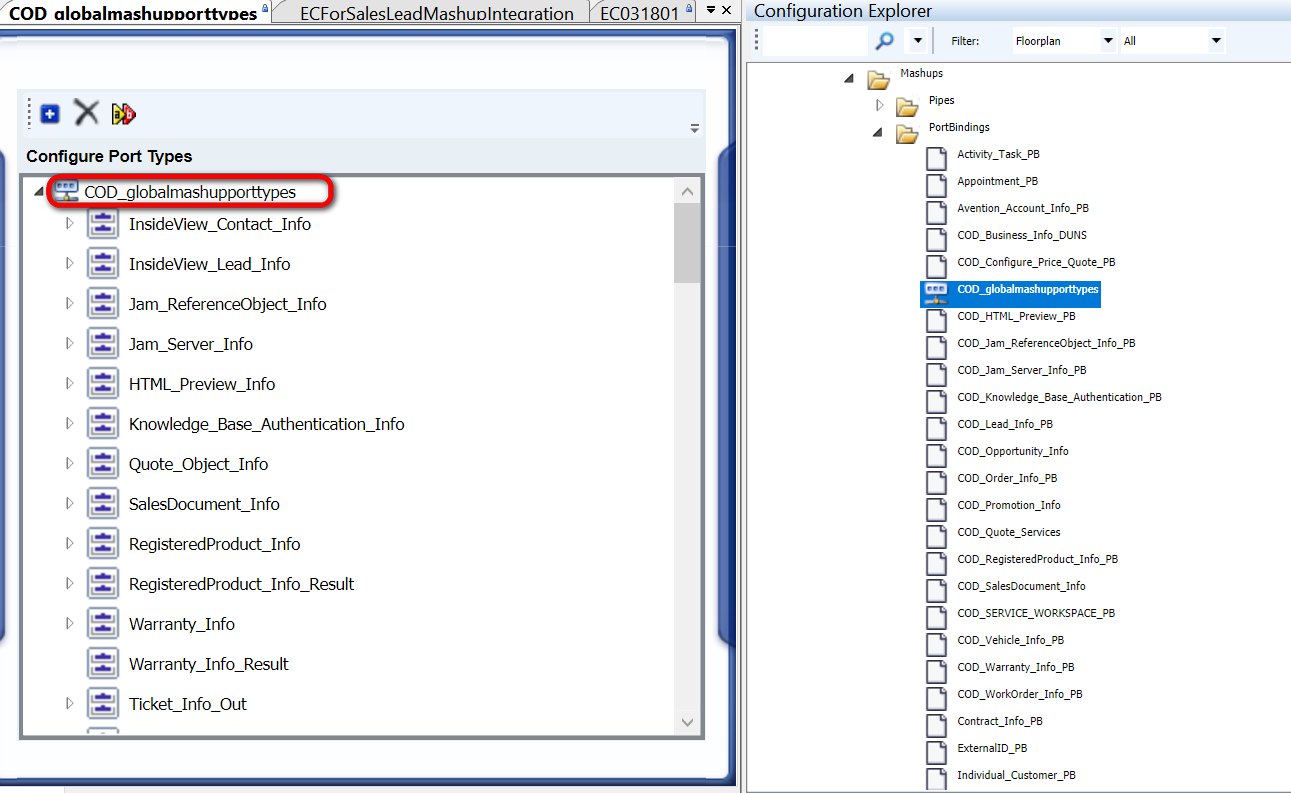Click the Warranty_Info port type icon
The height and width of the screenshot is (793, 1291).
tap(103, 624)
